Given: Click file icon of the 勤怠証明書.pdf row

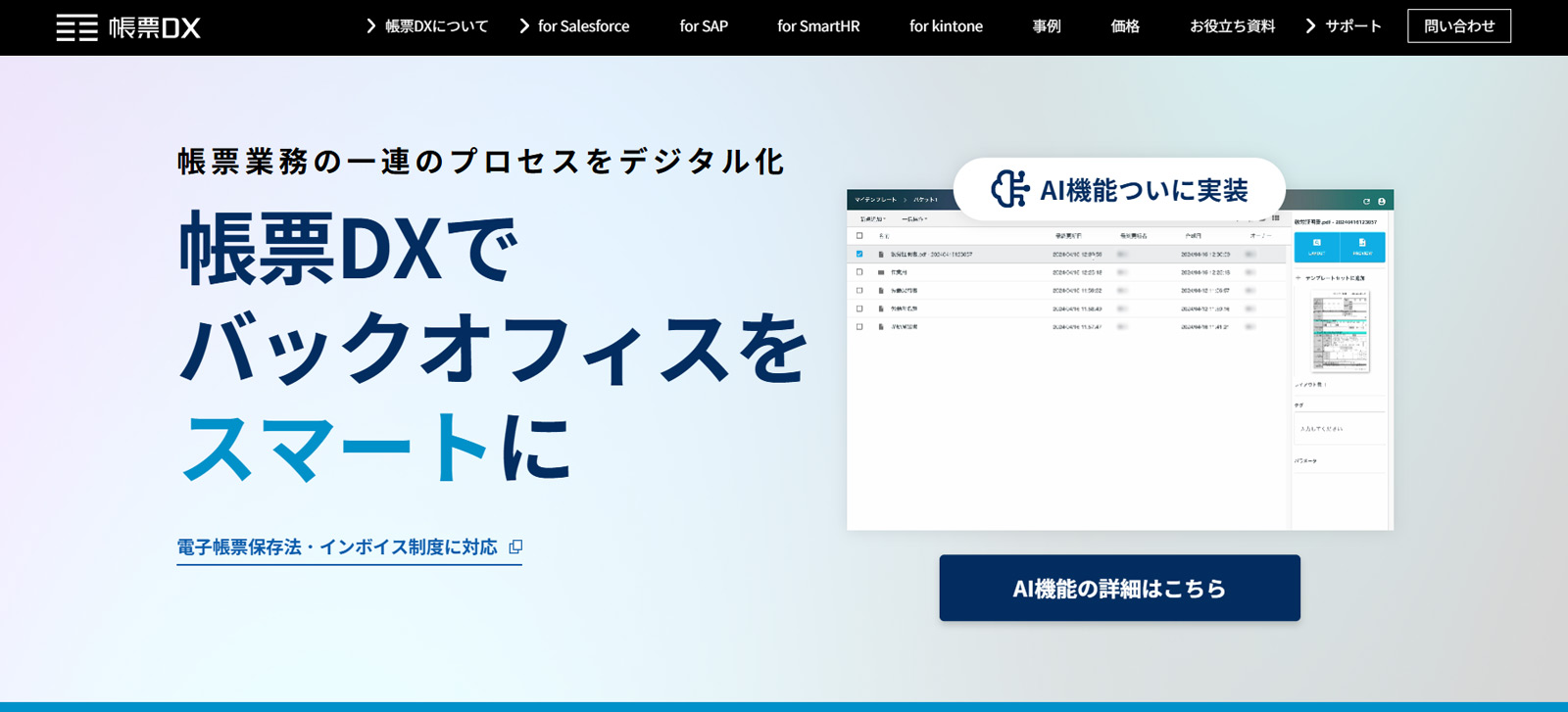Looking at the screenshot, I should (881, 254).
